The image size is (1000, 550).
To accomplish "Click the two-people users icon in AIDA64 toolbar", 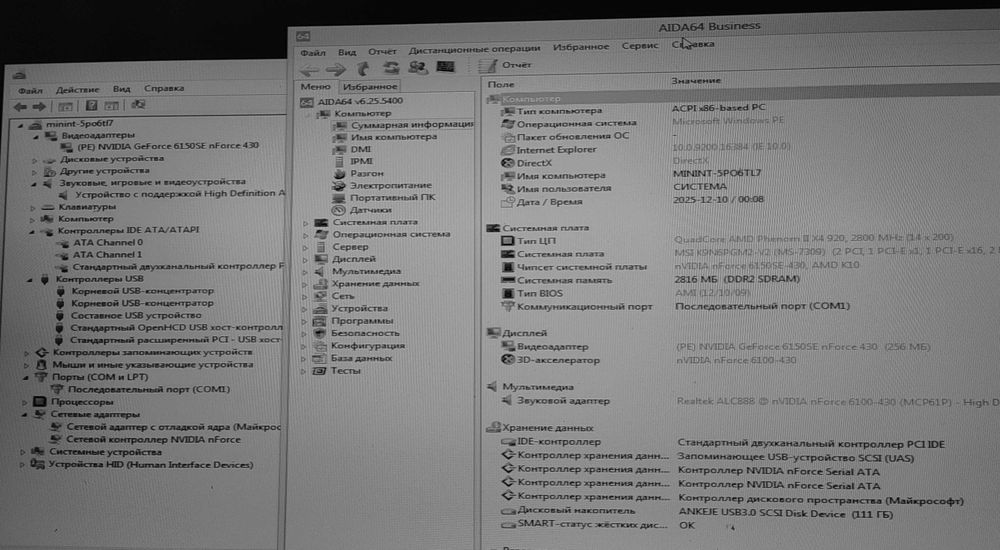I will (x=418, y=66).
